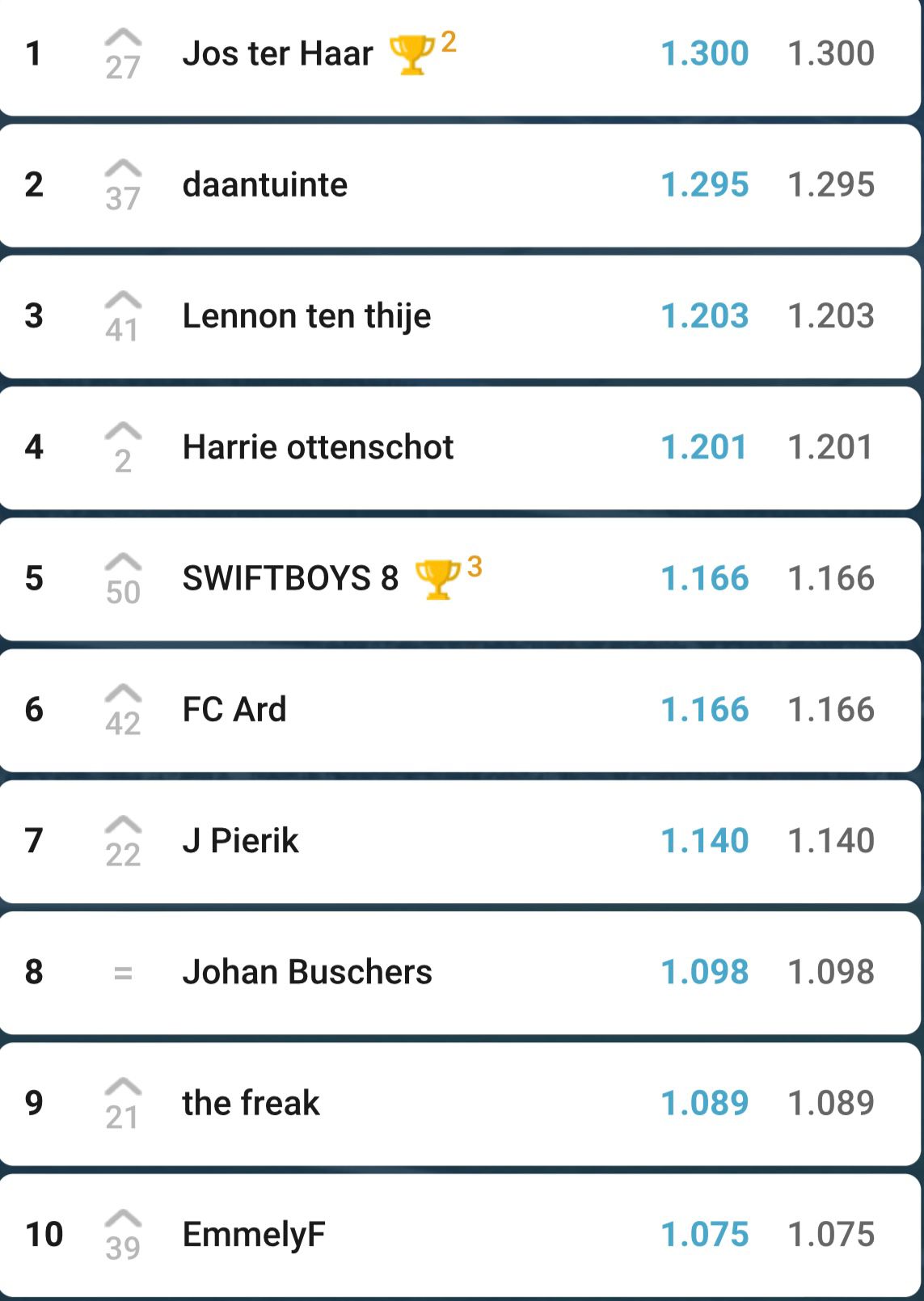Viewport: 924px width, 1301px height.
Task: Click the rank-up arrow showing 22
Action: tap(123, 842)
